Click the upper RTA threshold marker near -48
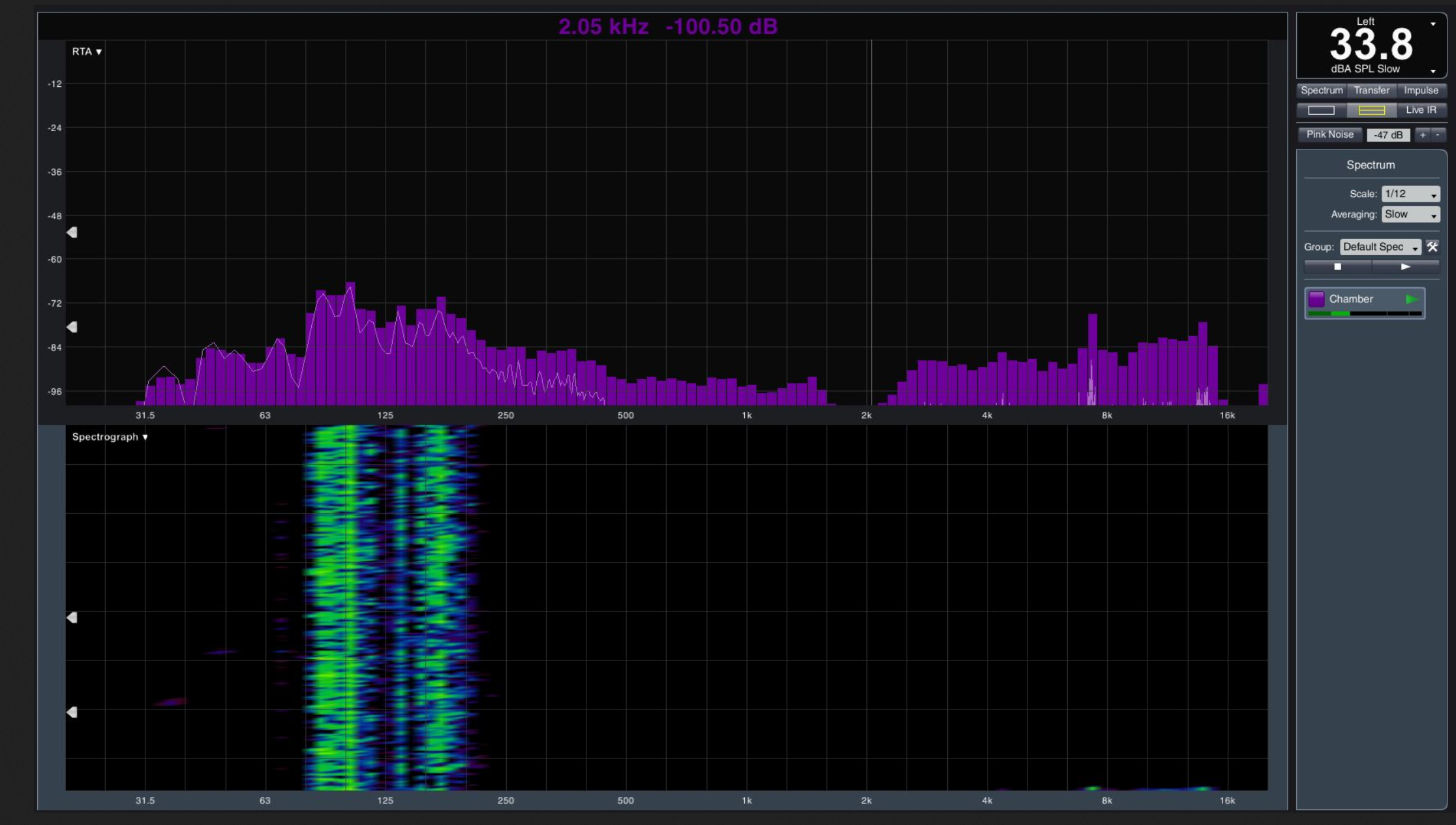 (x=72, y=232)
